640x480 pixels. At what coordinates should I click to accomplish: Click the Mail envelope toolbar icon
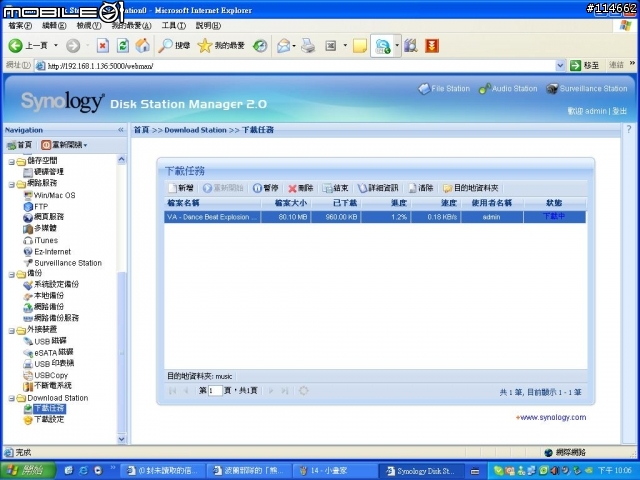(x=284, y=46)
